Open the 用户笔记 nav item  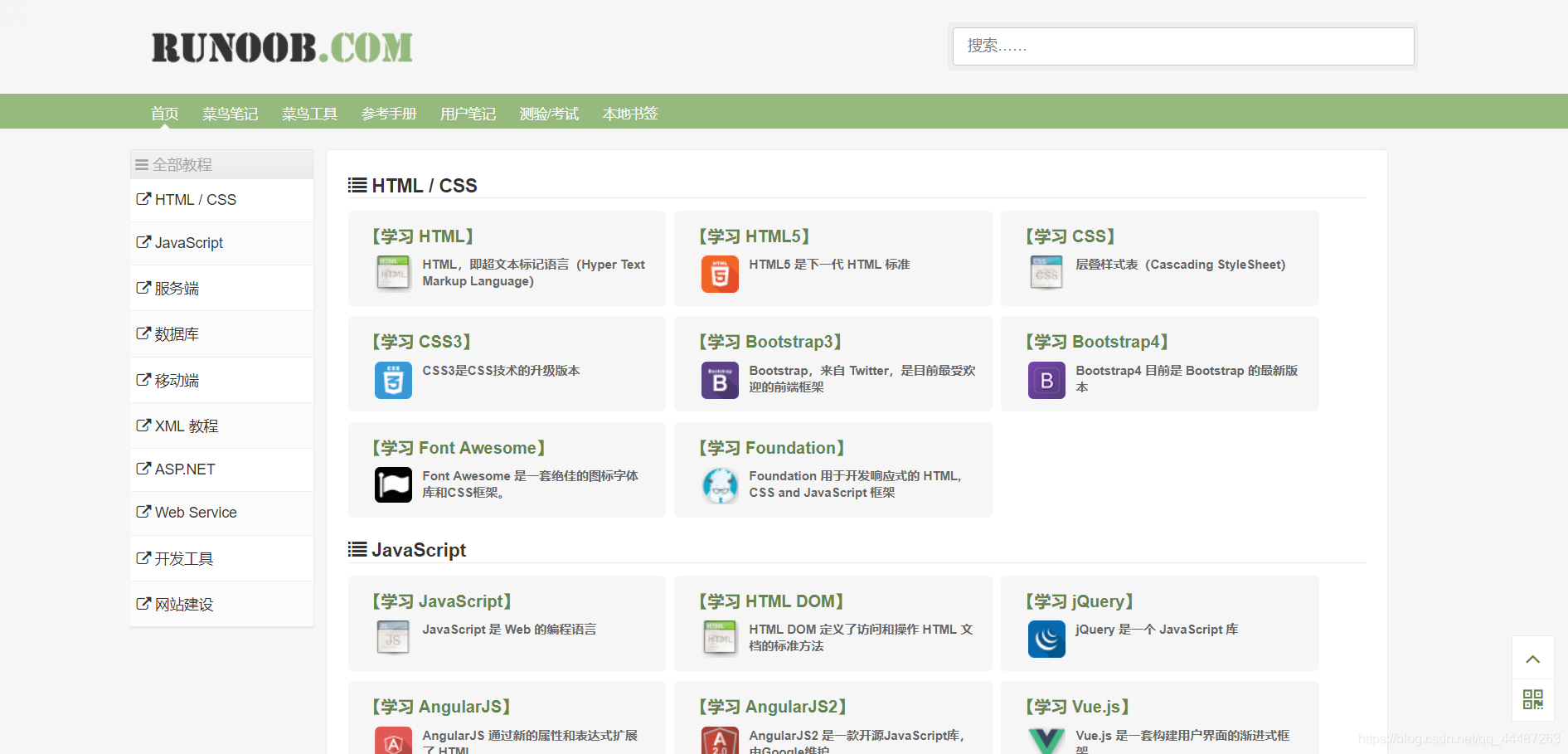tap(468, 114)
